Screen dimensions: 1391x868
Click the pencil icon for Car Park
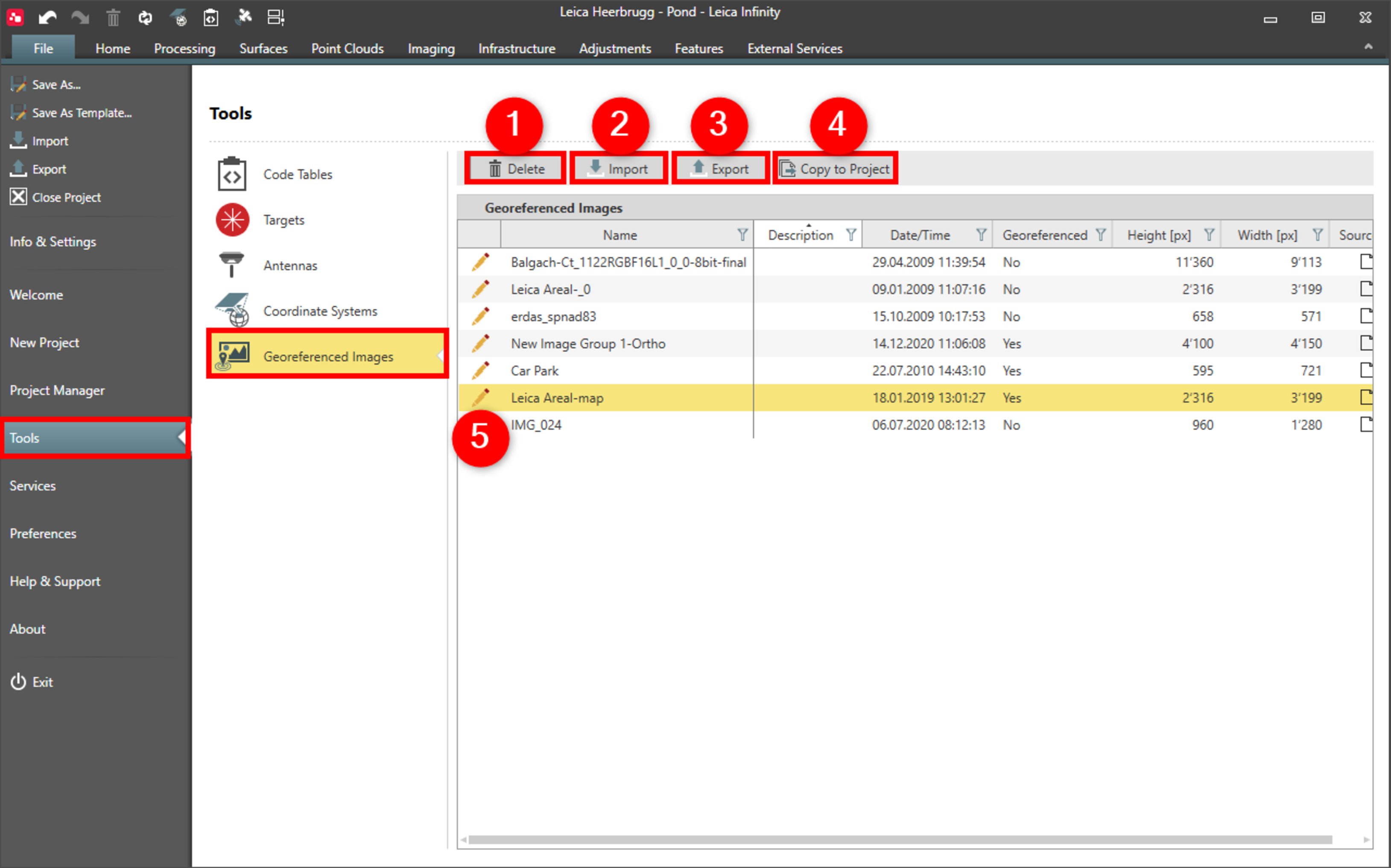click(480, 370)
